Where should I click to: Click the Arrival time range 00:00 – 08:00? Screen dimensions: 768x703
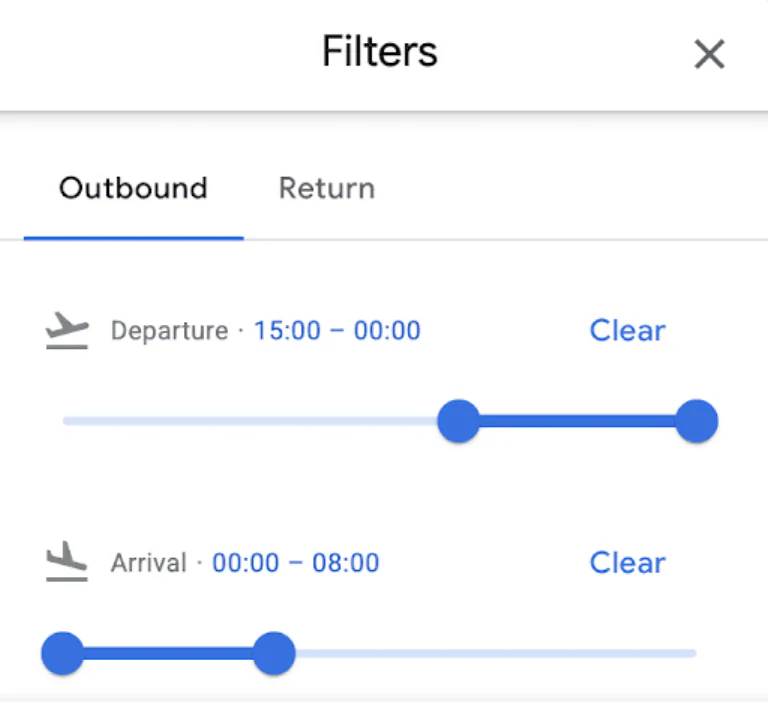pos(296,562)
